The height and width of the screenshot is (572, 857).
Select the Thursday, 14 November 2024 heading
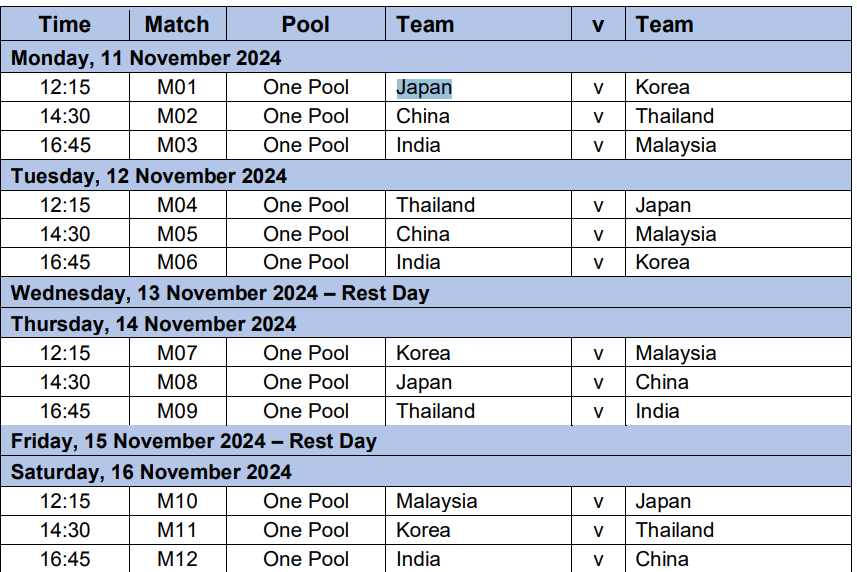pyautogui.click(x=153, y=324)
